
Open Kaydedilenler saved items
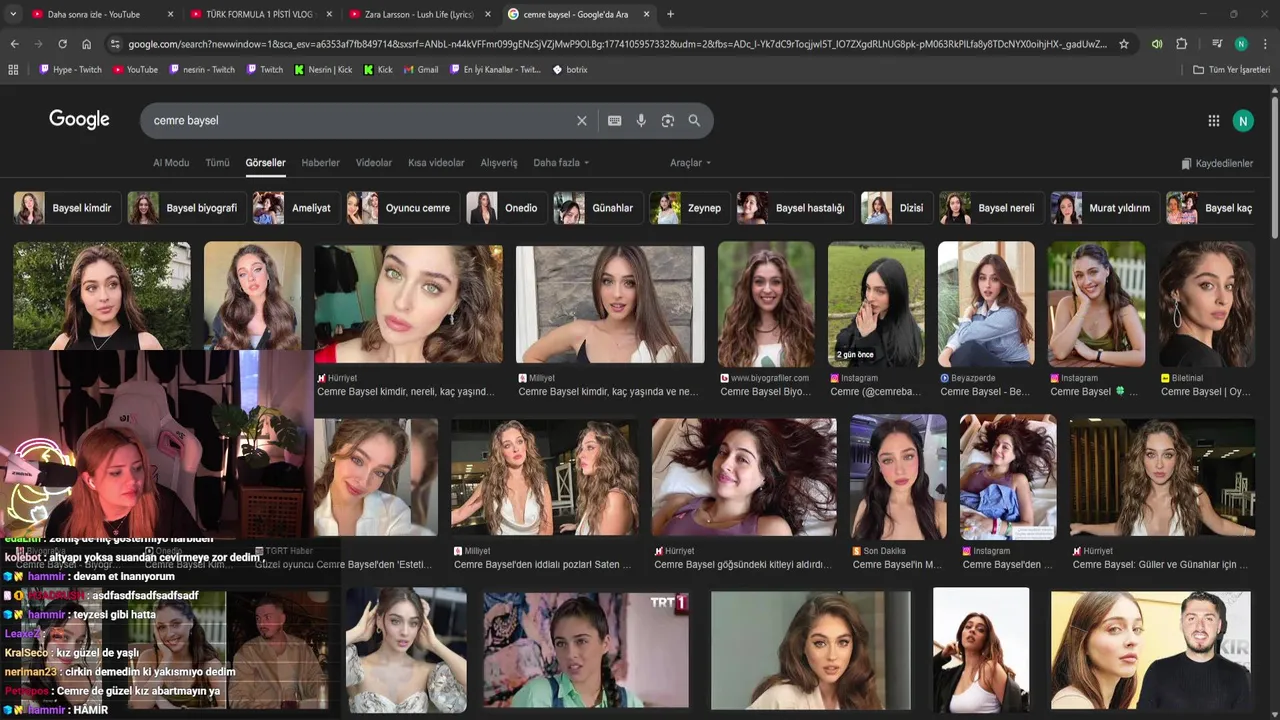1217,163
